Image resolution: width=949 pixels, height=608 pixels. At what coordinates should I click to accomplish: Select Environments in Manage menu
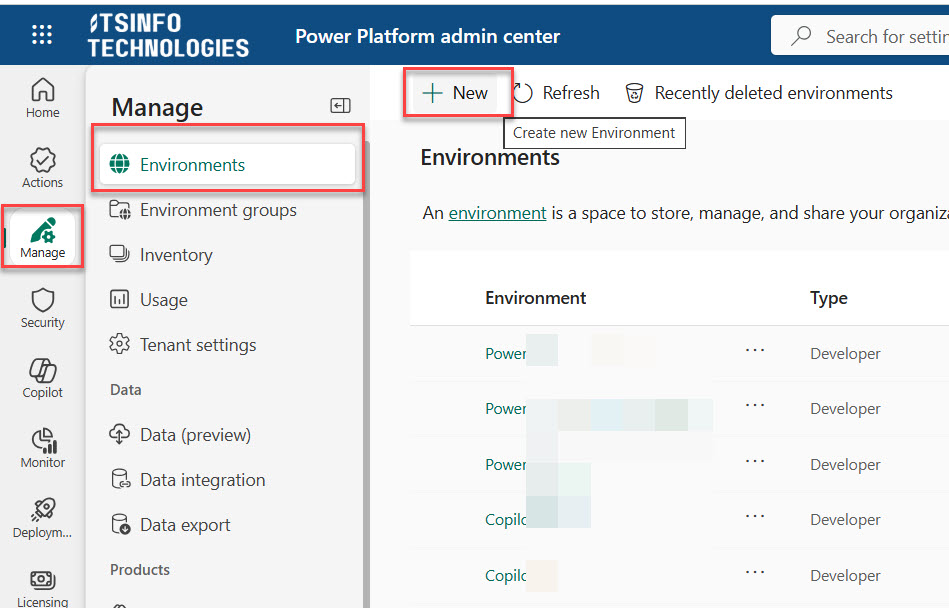click(x=228, y=164)
